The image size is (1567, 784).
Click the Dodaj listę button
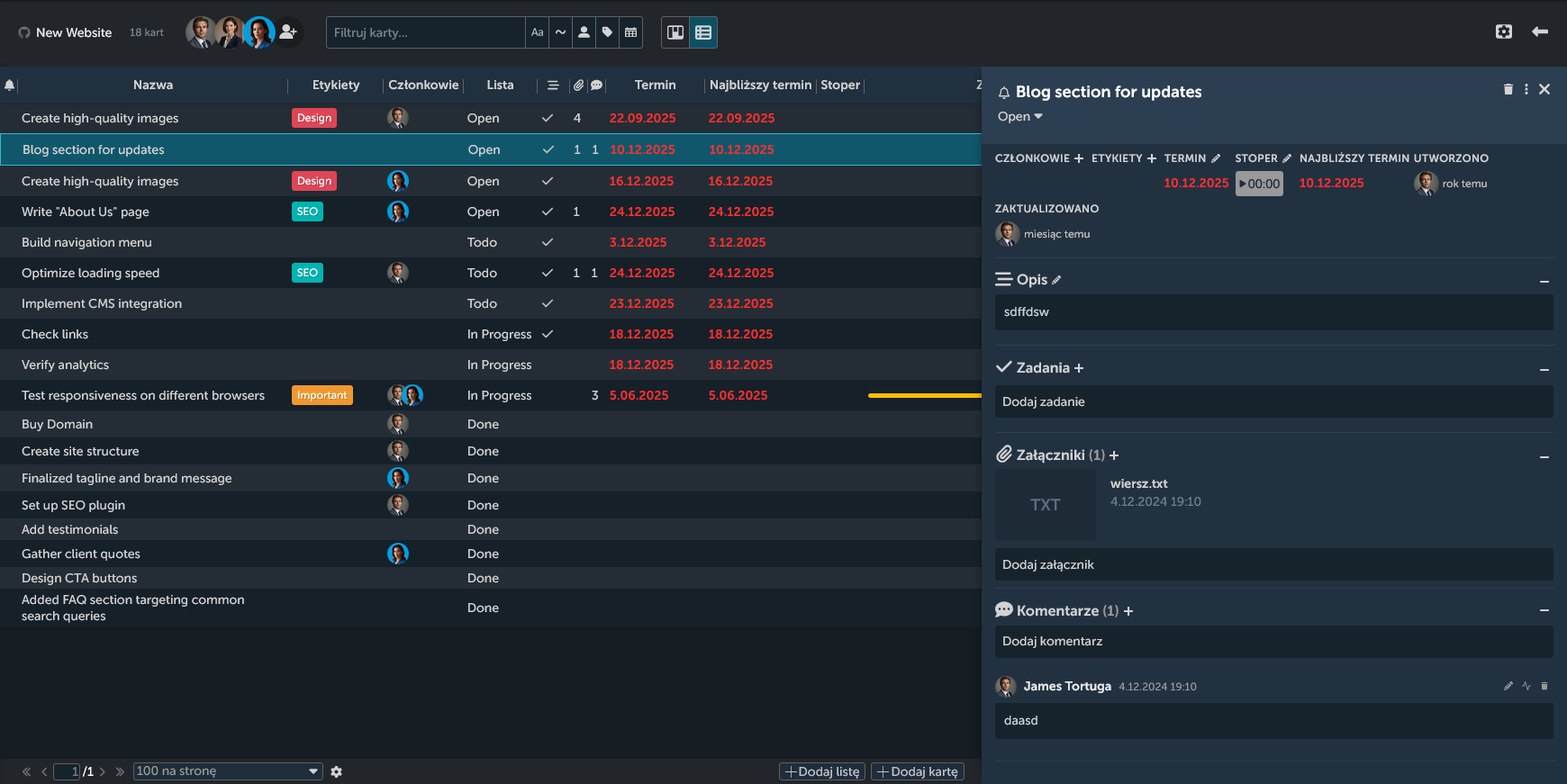[822, 771]
